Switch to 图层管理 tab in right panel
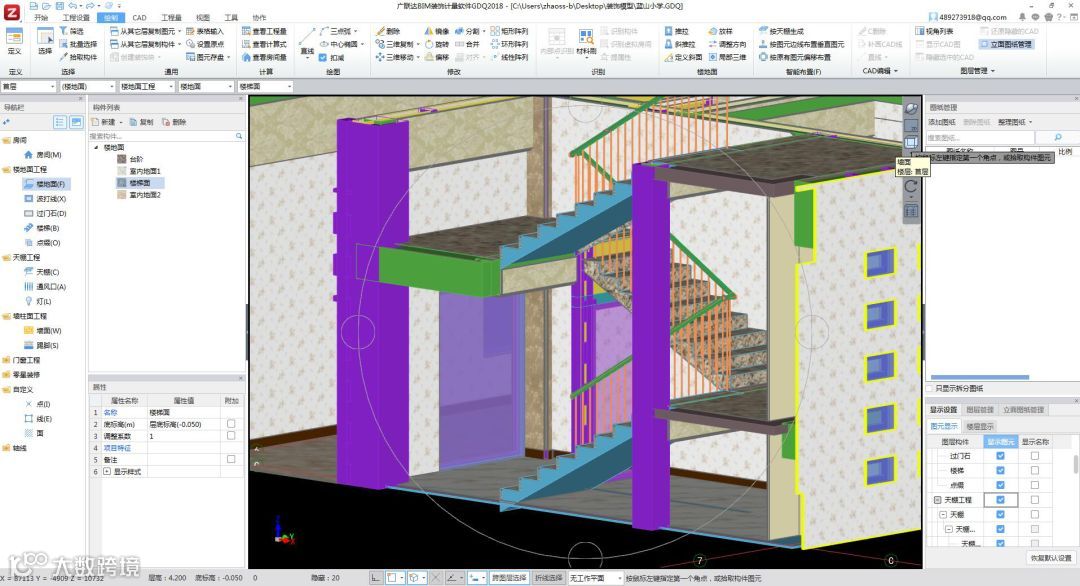Screen dimensions: 1080x586 coord(979,410)
